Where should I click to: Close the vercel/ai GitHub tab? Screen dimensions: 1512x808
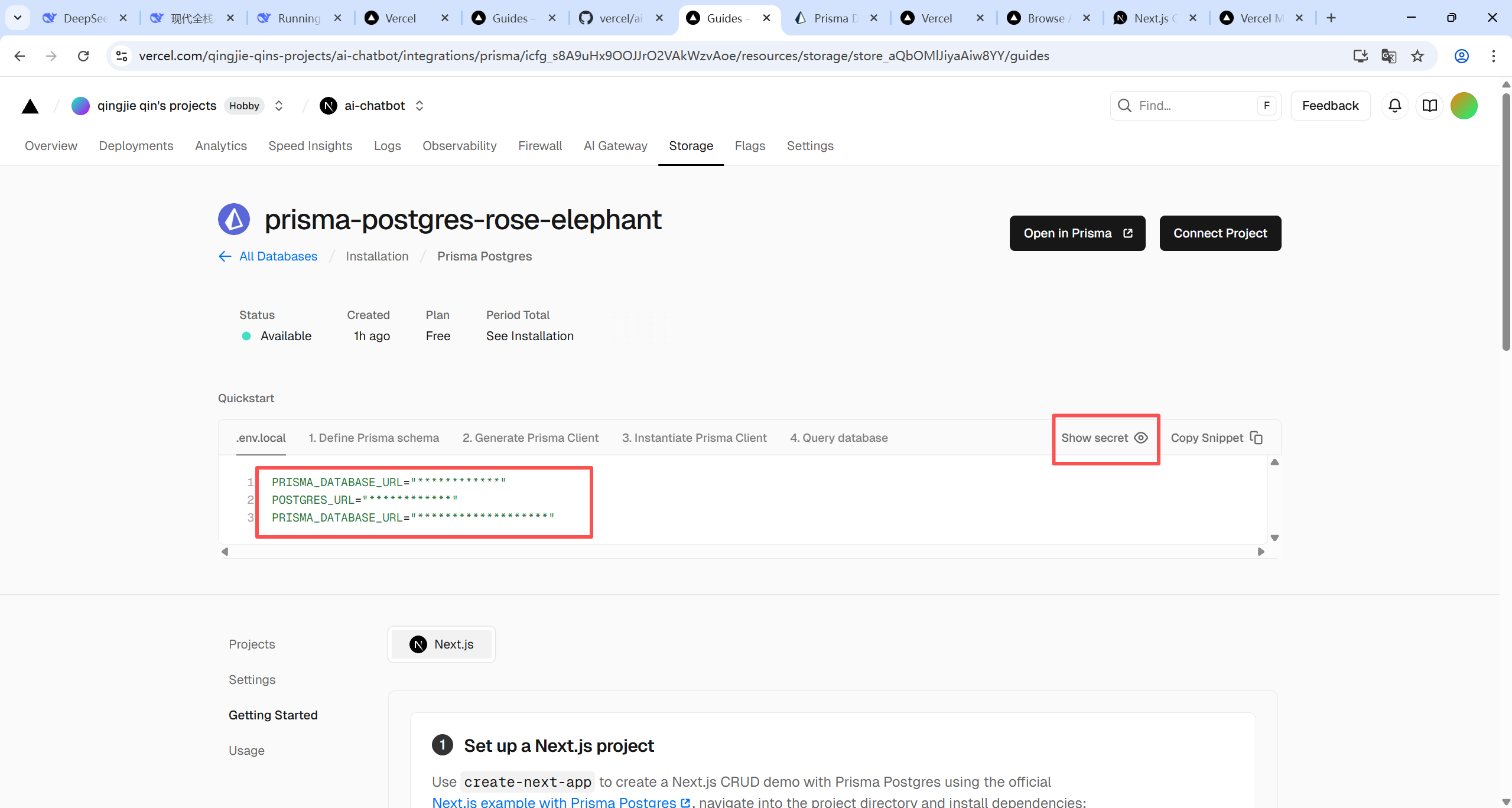659,18
